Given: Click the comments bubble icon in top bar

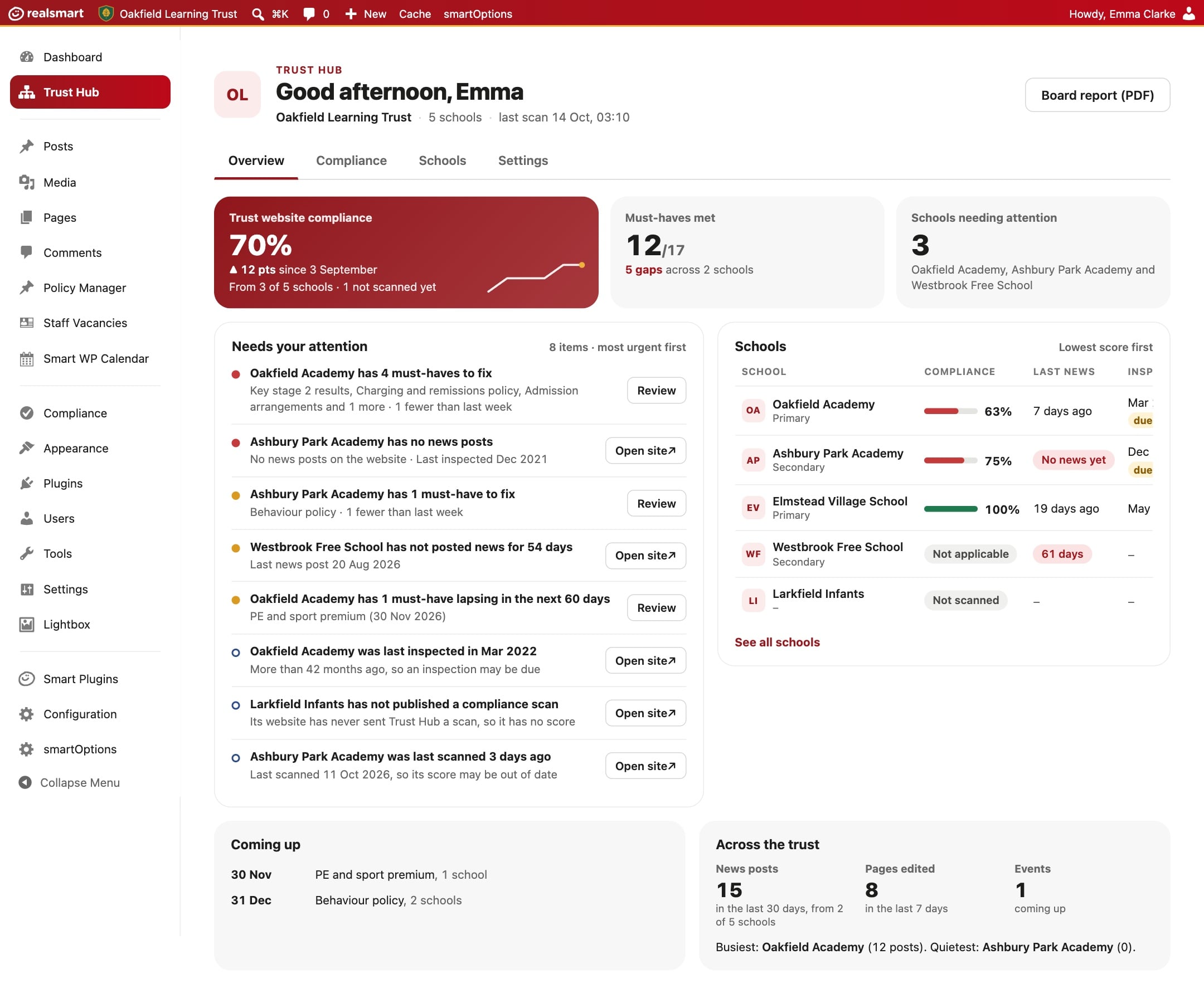Looking at the screenshot, I should 309,14.
